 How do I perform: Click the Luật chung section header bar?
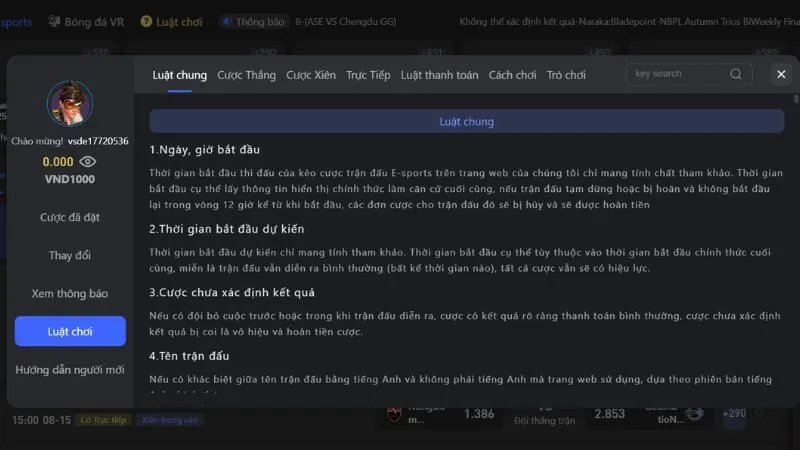466,121
